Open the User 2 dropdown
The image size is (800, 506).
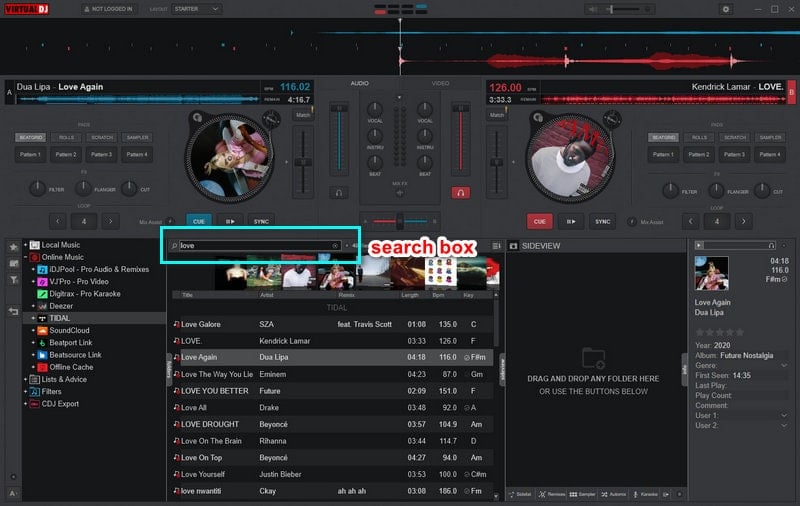click(784, 426)
